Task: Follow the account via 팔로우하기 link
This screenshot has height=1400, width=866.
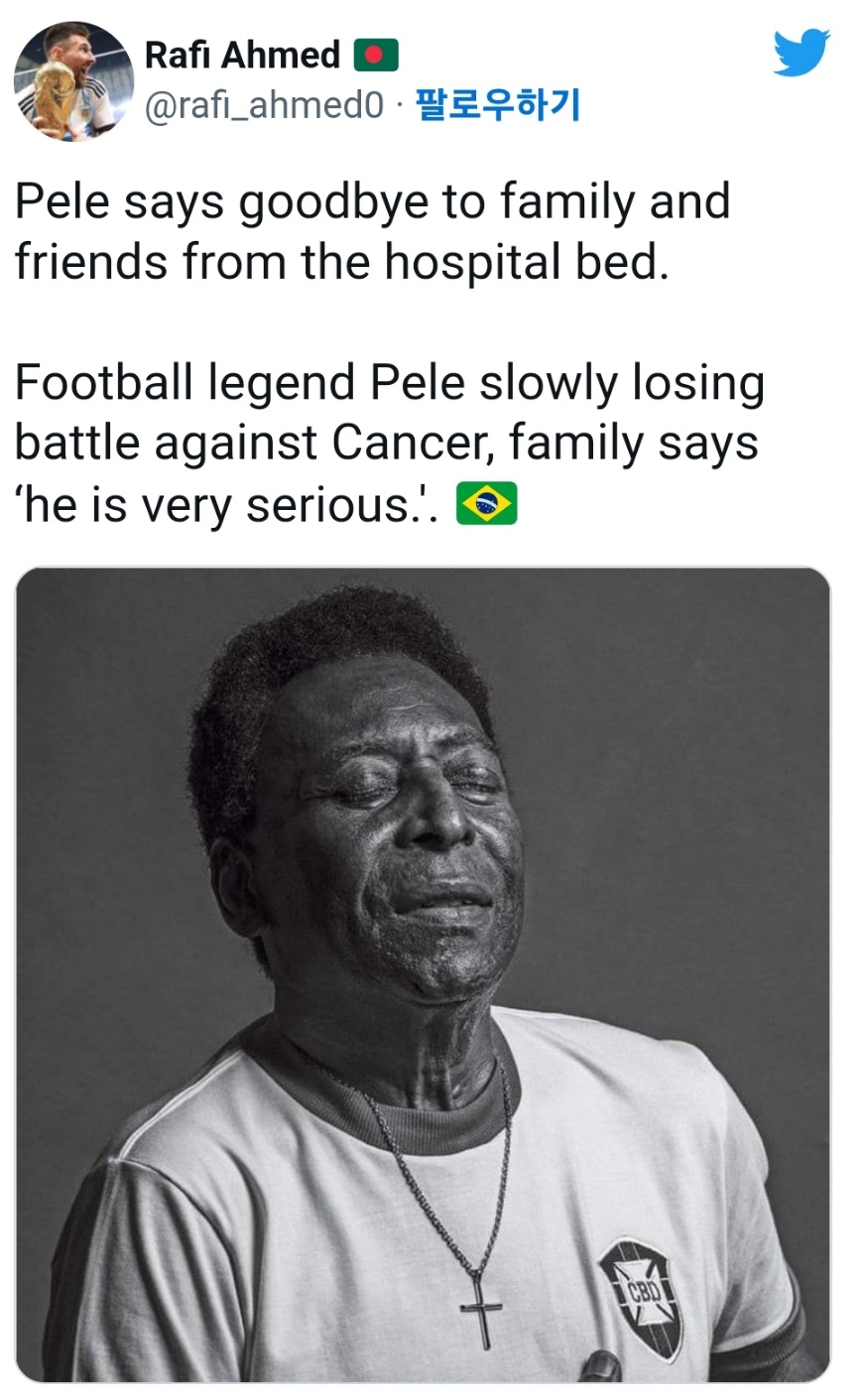Action: tap(497, 104)
